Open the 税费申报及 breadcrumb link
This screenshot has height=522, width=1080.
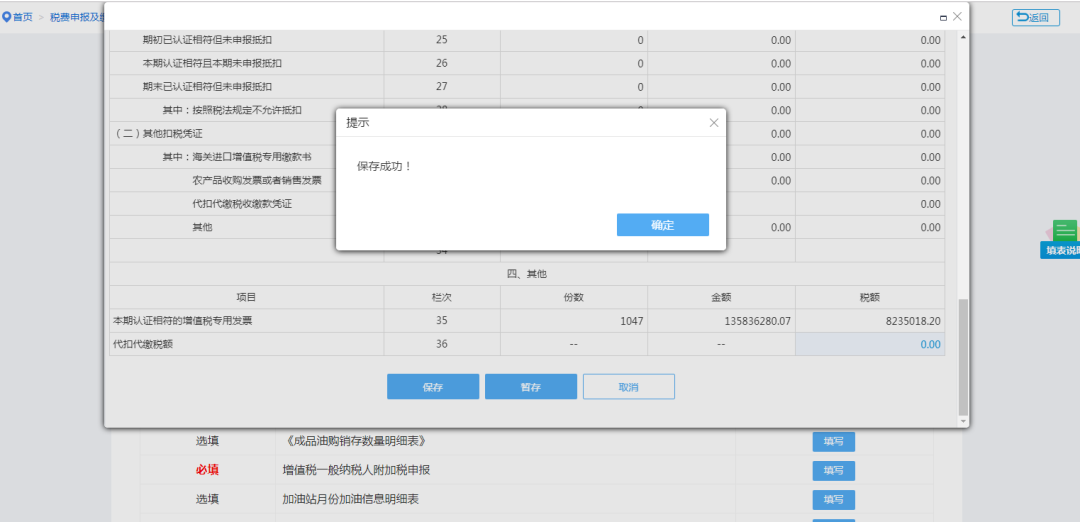76,17
